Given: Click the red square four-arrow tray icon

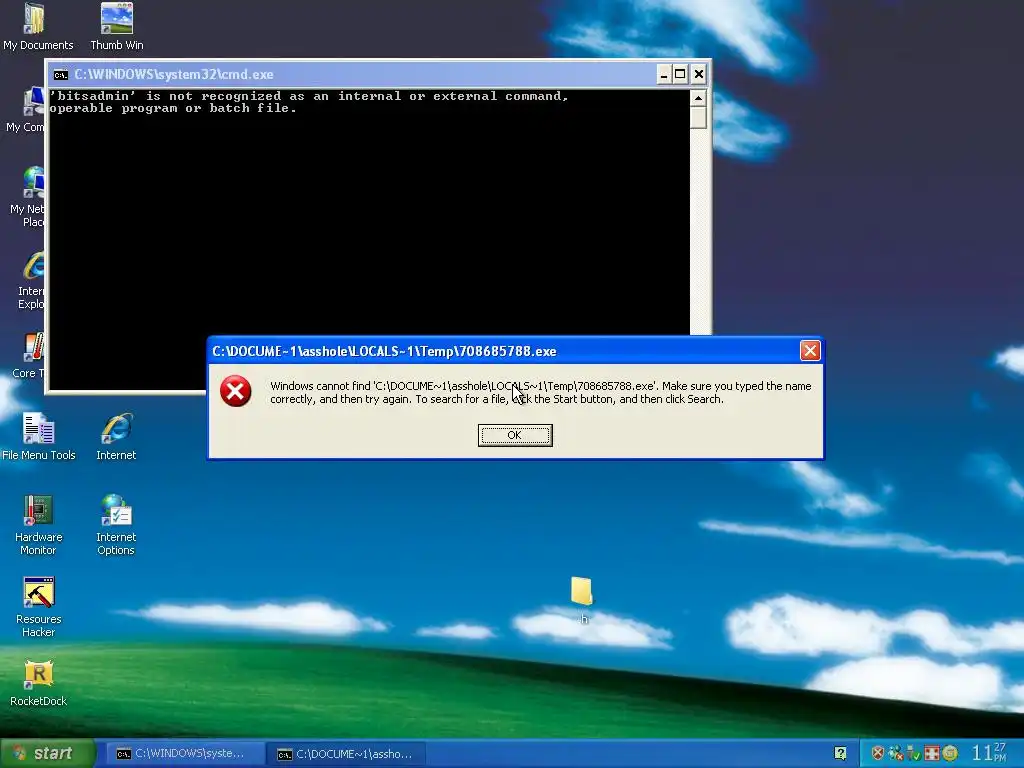Looking at the screenshot, I should coord(932,753).
